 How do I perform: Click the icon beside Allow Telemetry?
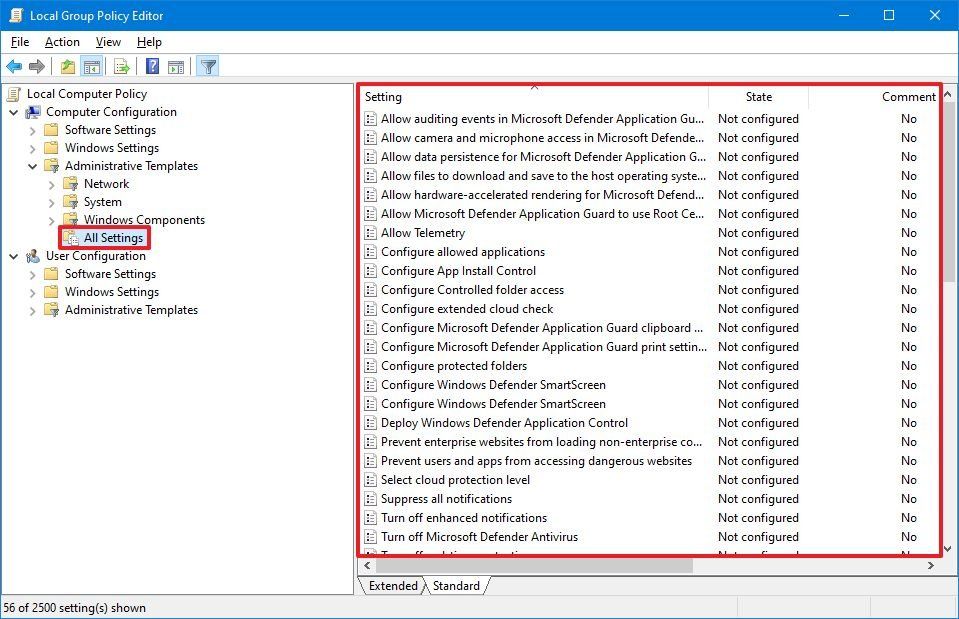[373, 232]
